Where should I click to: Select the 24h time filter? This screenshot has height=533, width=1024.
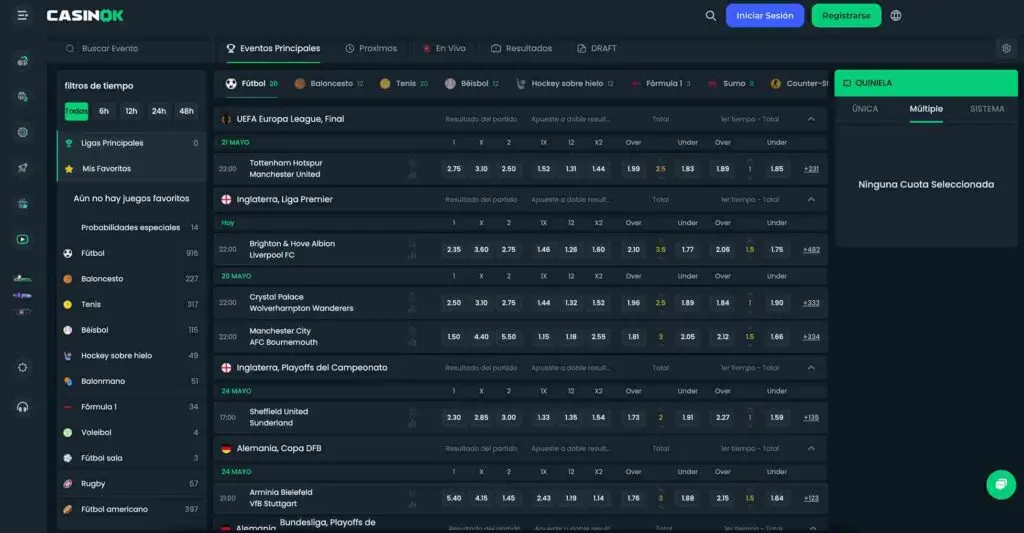159,111
